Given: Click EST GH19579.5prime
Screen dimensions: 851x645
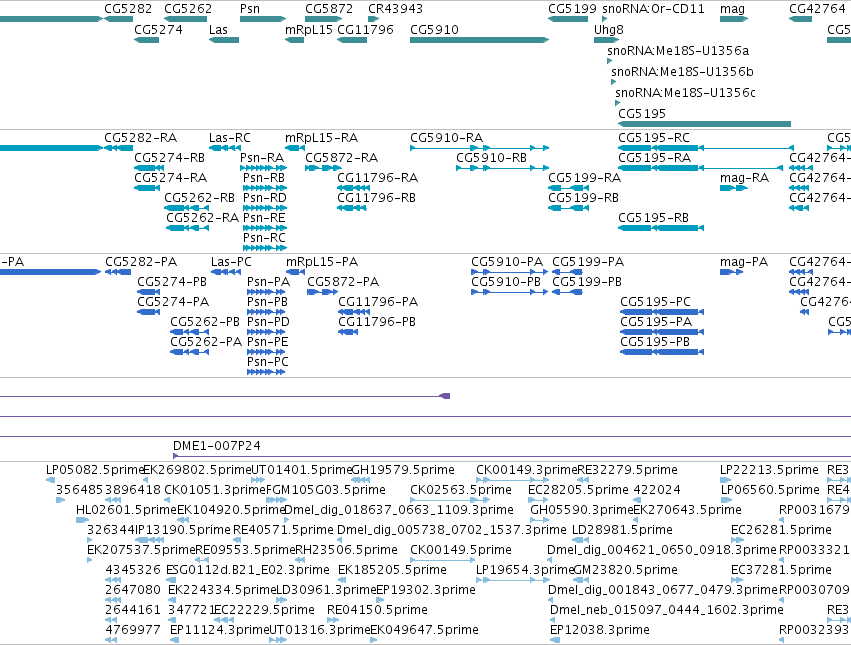Looking at the screenshot, I should coord(403,470).
